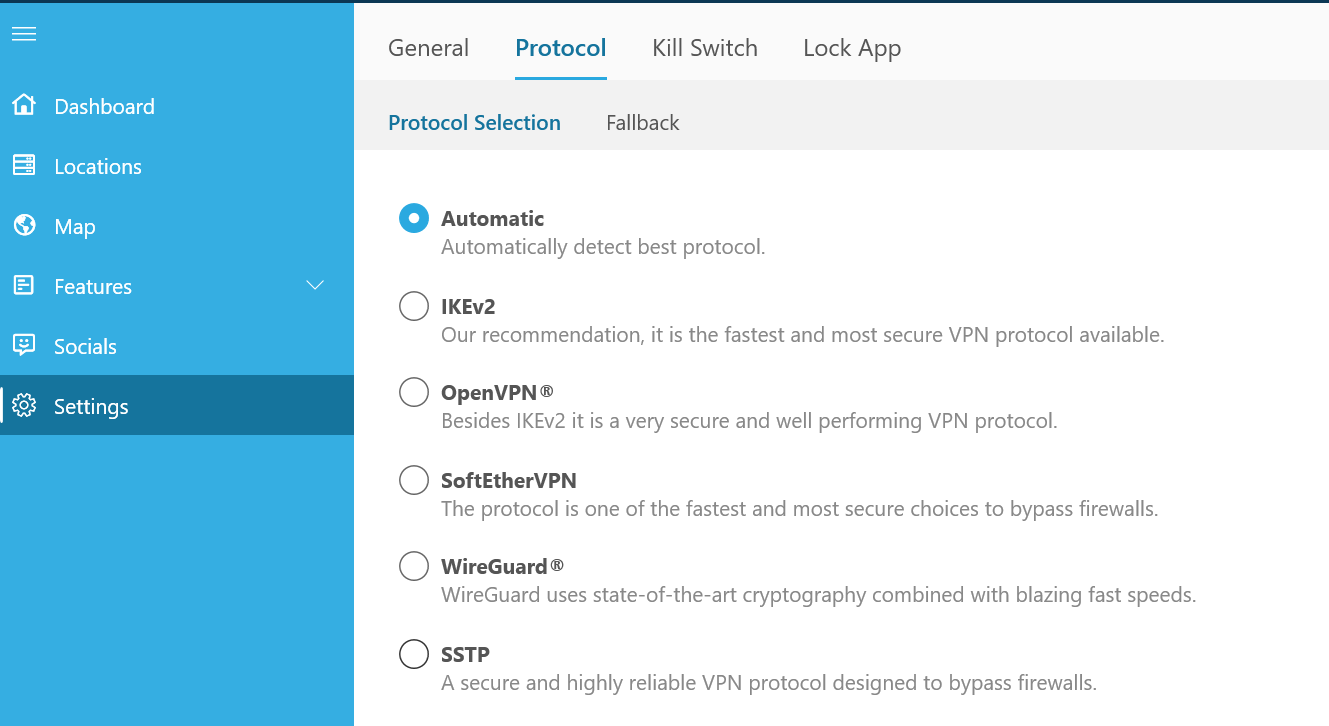Click the Protocol Selection sub-tab
The image size is (1329, 726).
click(474, 123)
